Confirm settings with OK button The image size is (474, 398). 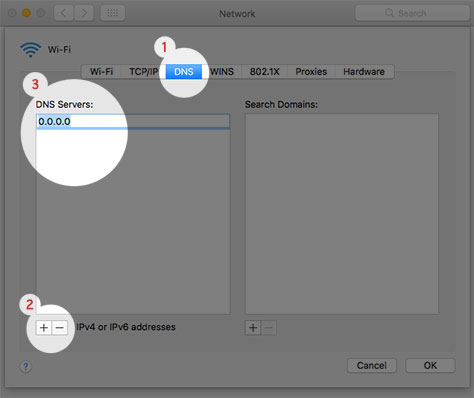click(430, 366)
